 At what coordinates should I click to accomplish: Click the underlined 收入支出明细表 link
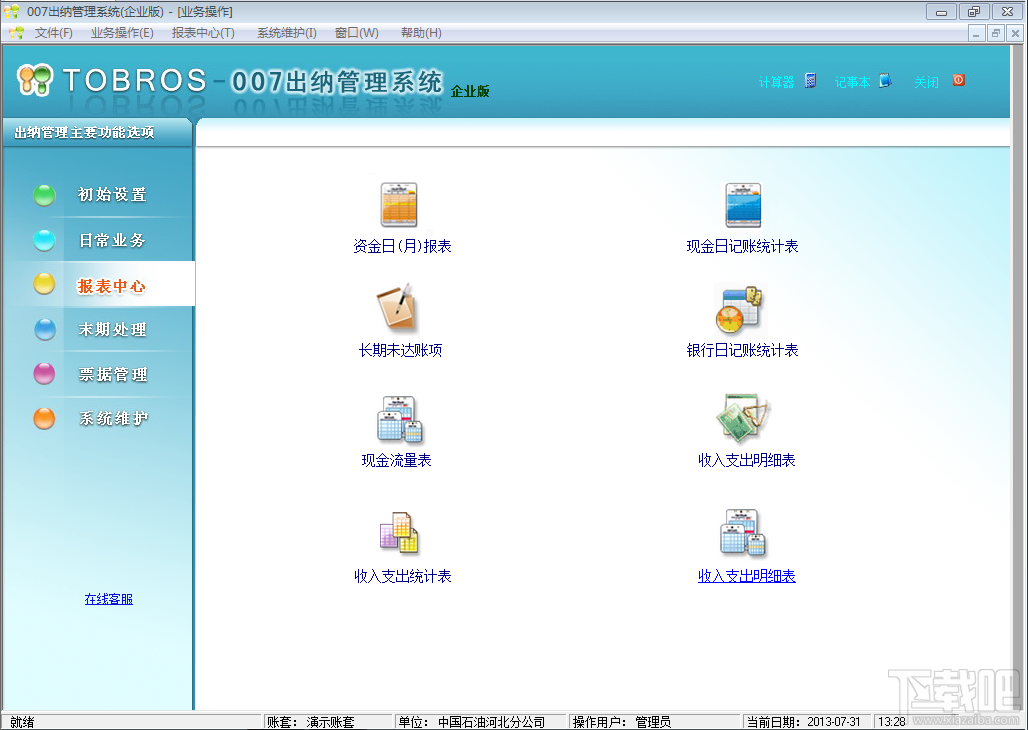click(x=747, y=576)
